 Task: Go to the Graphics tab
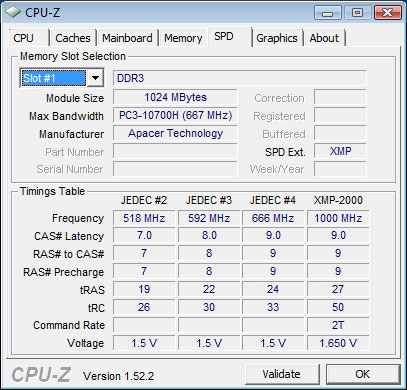(277, 38)
